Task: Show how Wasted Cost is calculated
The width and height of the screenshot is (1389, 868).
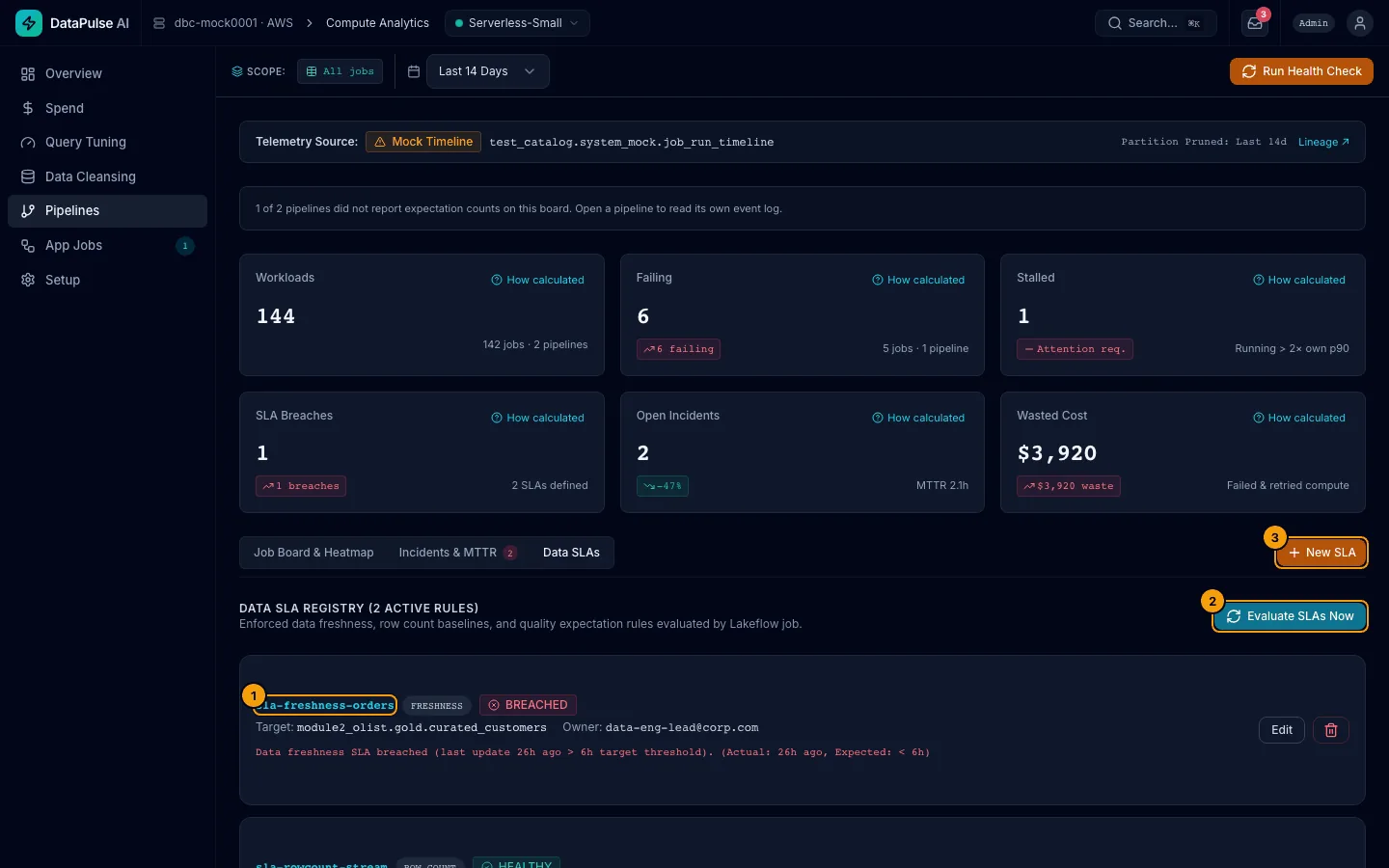Action: (1299, 418)
